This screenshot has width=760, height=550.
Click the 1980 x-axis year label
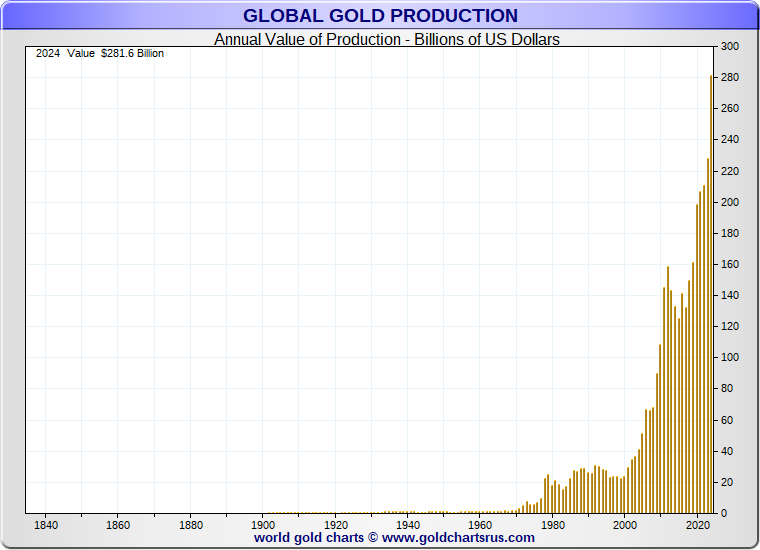tap(552, 525)
